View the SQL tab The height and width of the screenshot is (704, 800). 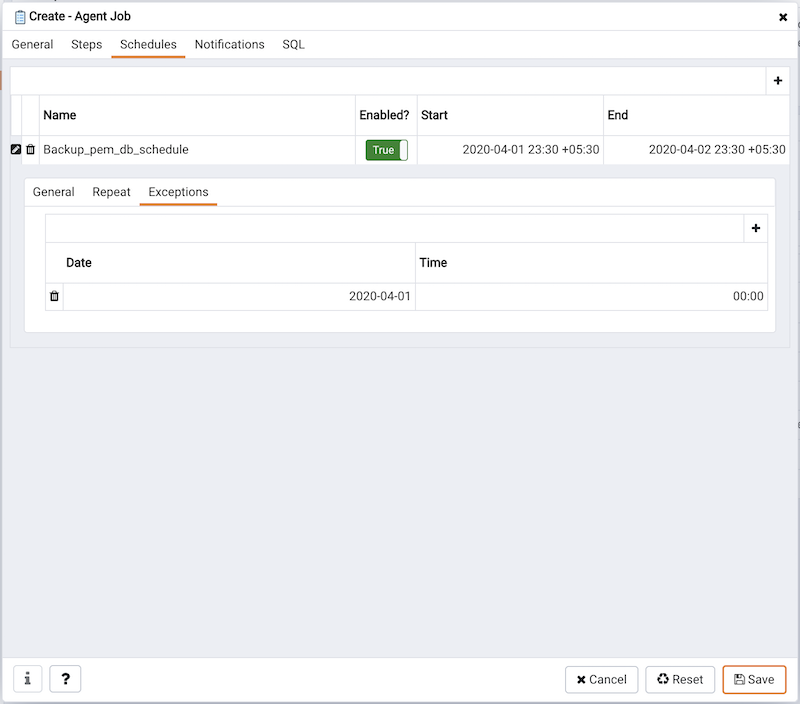click(x=293, y=44)
